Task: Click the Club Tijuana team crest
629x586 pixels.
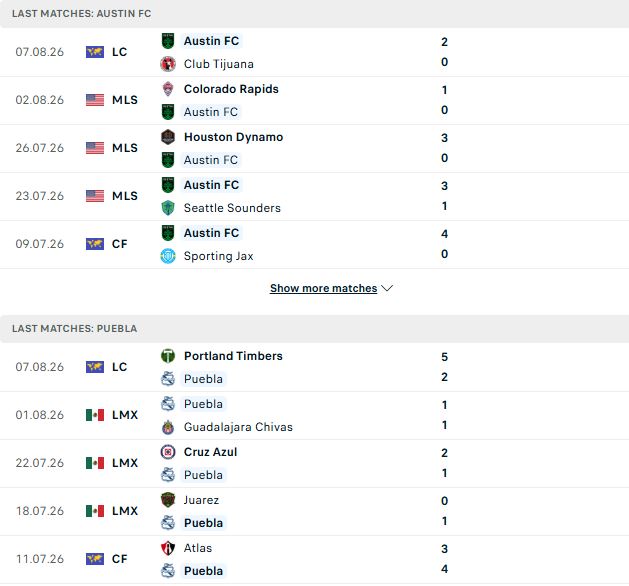Action: click(168, 64)
